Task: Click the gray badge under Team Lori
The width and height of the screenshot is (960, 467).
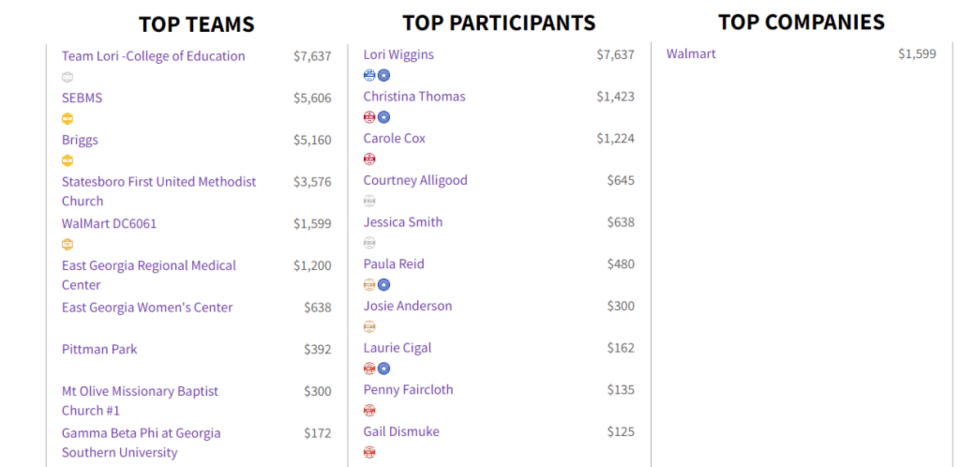Action: coord(67,77)
